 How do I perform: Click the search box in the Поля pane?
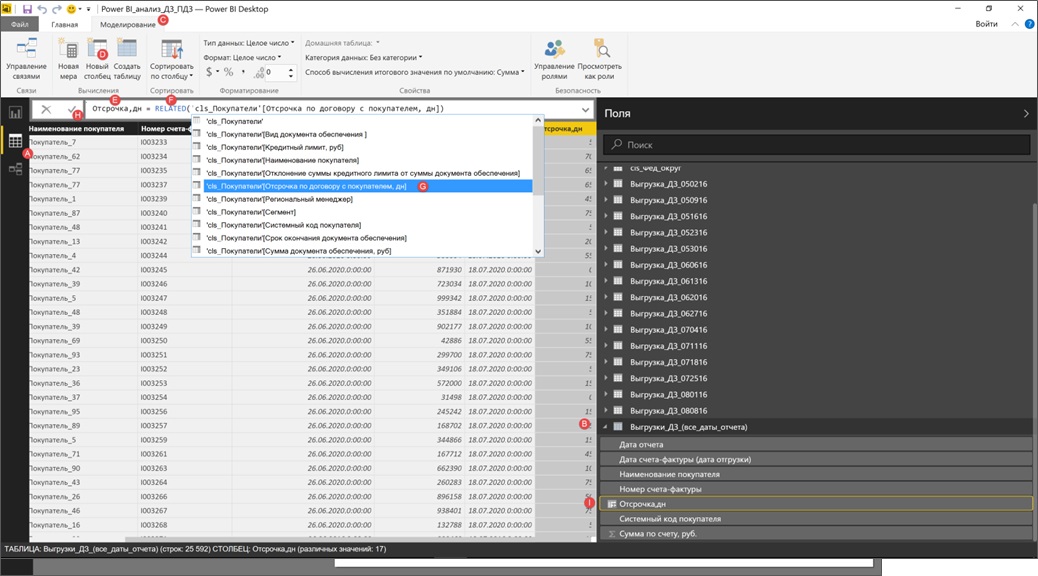[x=816, y=144]
